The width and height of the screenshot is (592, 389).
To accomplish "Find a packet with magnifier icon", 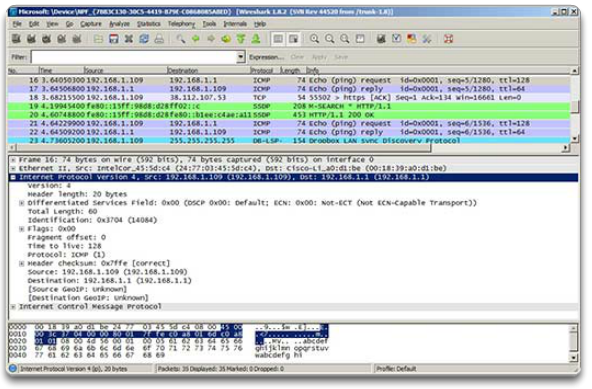I will (181, 39).
